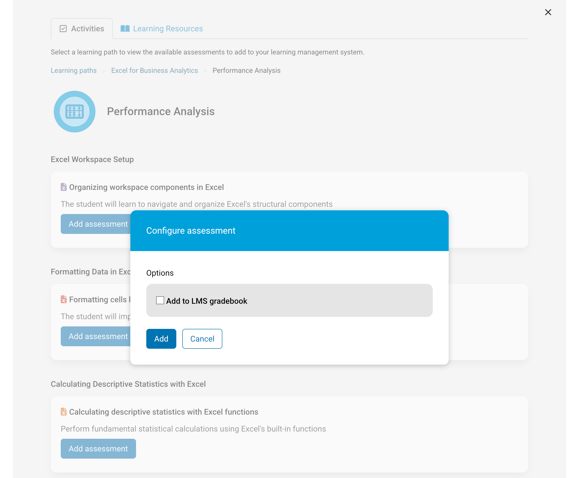
Task: Click the instruction text about selecting a learning path
Action: tap(207, 52)
